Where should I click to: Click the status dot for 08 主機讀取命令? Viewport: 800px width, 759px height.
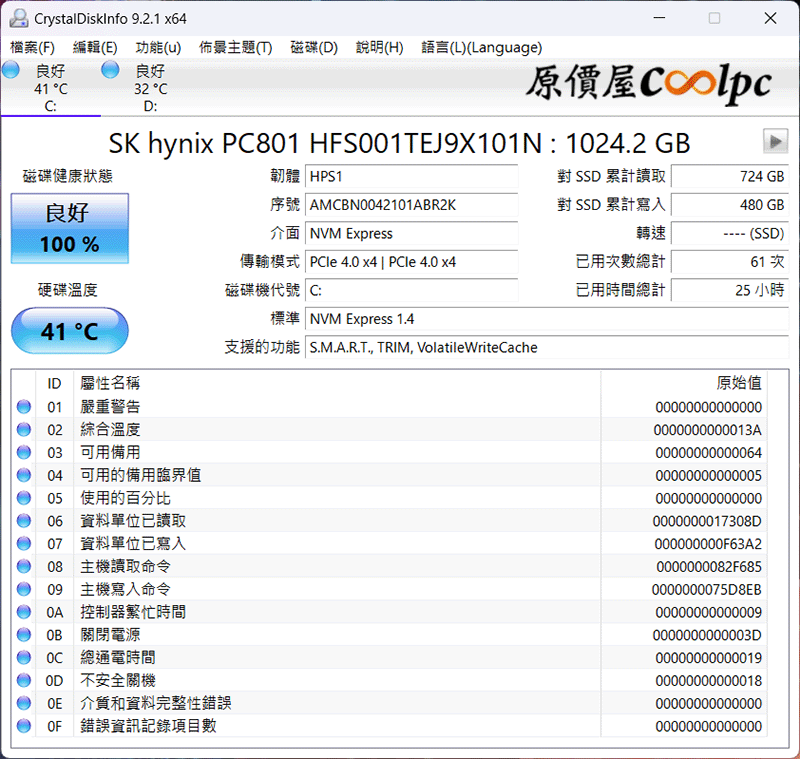point(24,566)
